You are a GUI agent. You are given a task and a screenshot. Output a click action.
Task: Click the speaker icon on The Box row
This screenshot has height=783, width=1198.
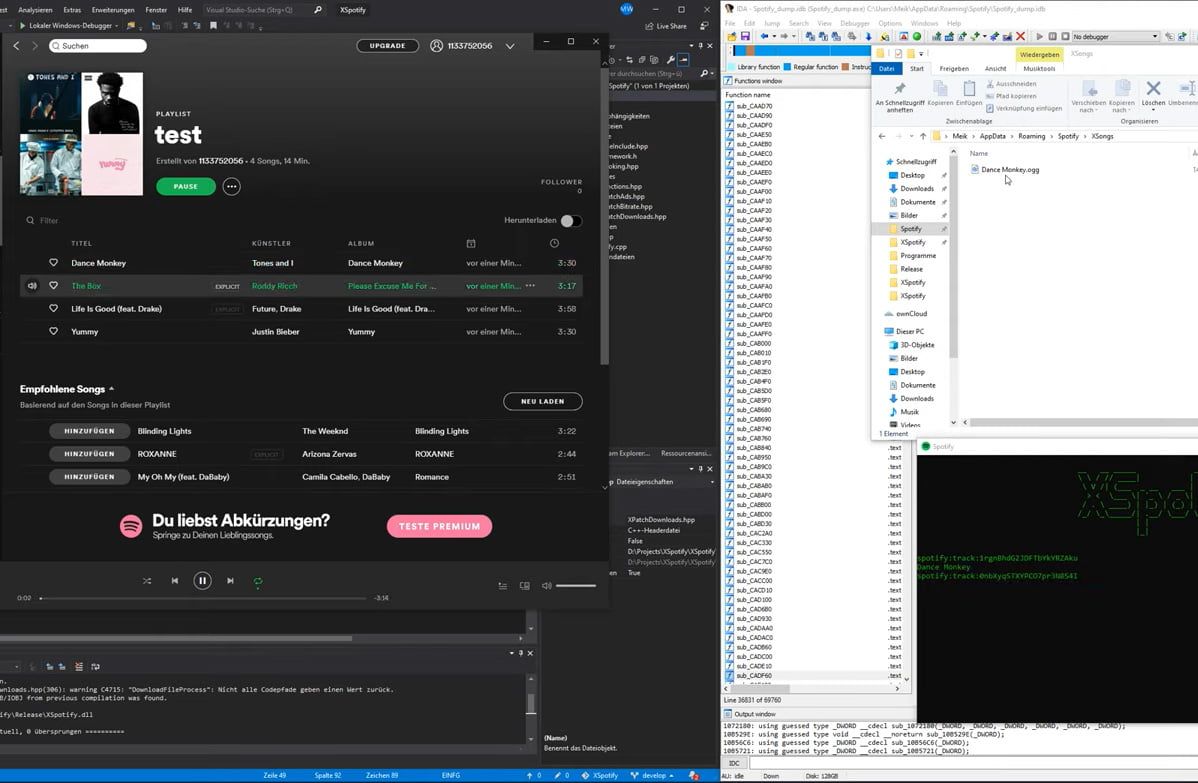tap(32, 286)
